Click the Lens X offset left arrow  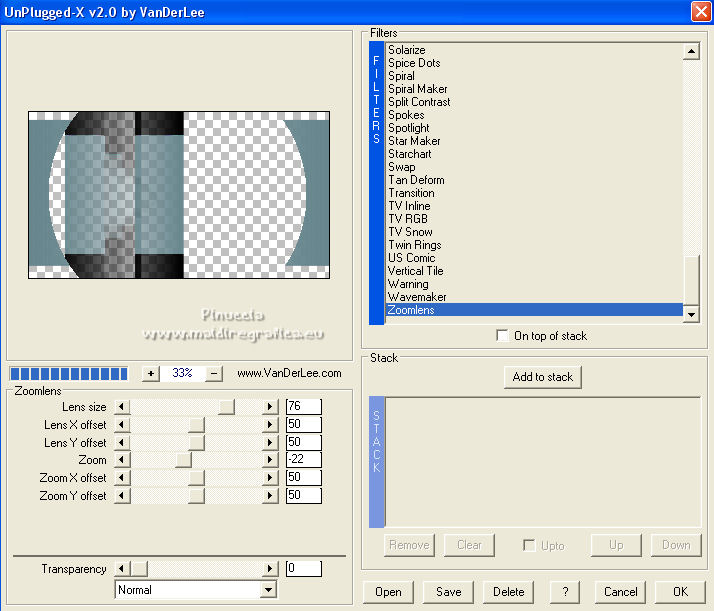pos(124,425)
